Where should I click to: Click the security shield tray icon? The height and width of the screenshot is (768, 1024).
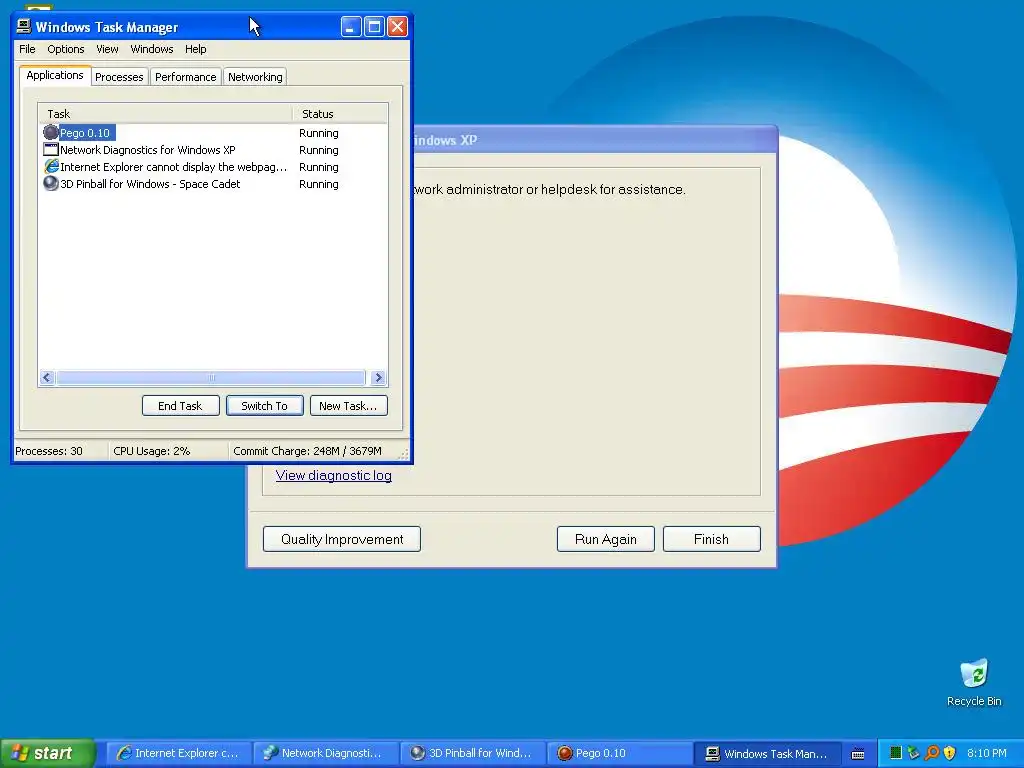[x=950, y=753]
